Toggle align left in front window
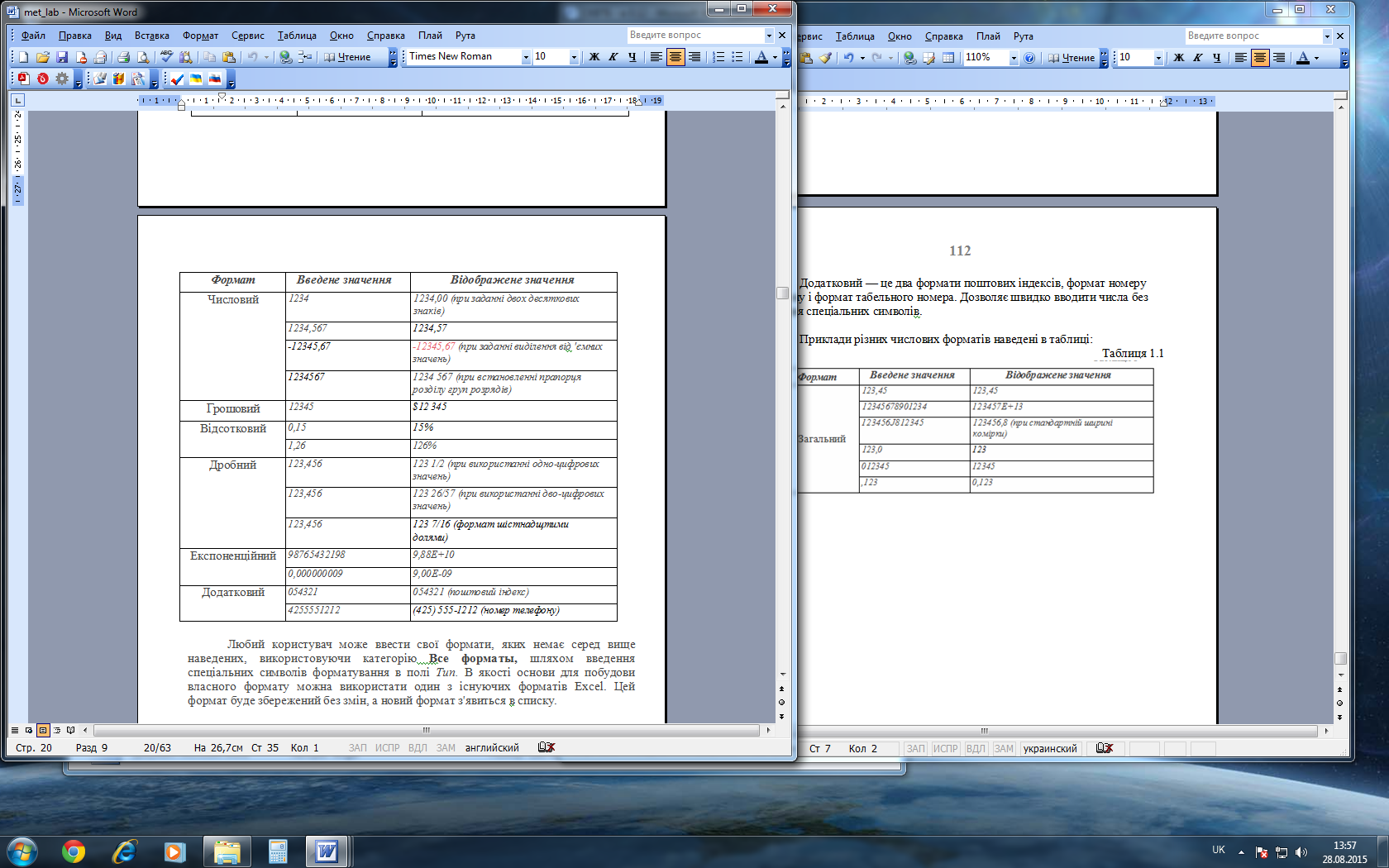 [x=656, y=57]
